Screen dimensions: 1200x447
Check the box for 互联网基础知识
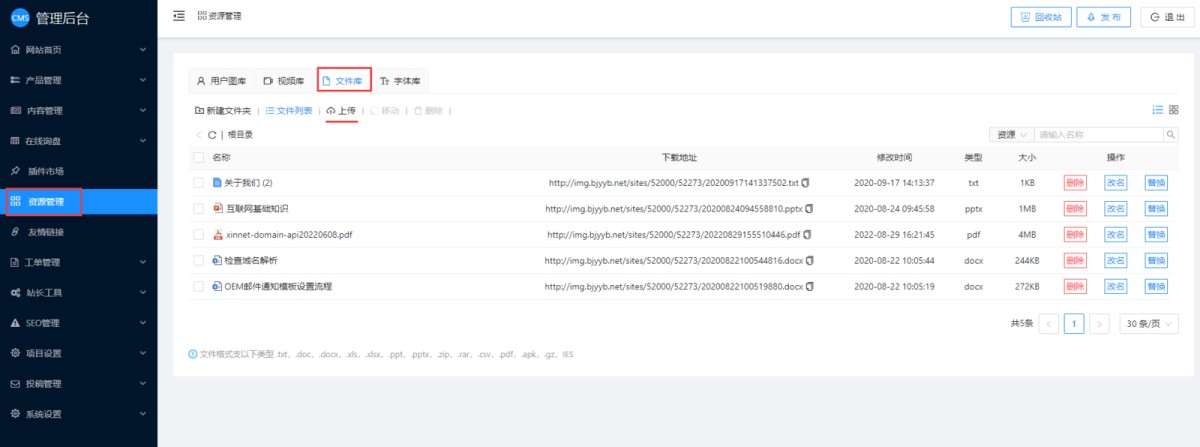pyautogui.click(x=198, y=209)
